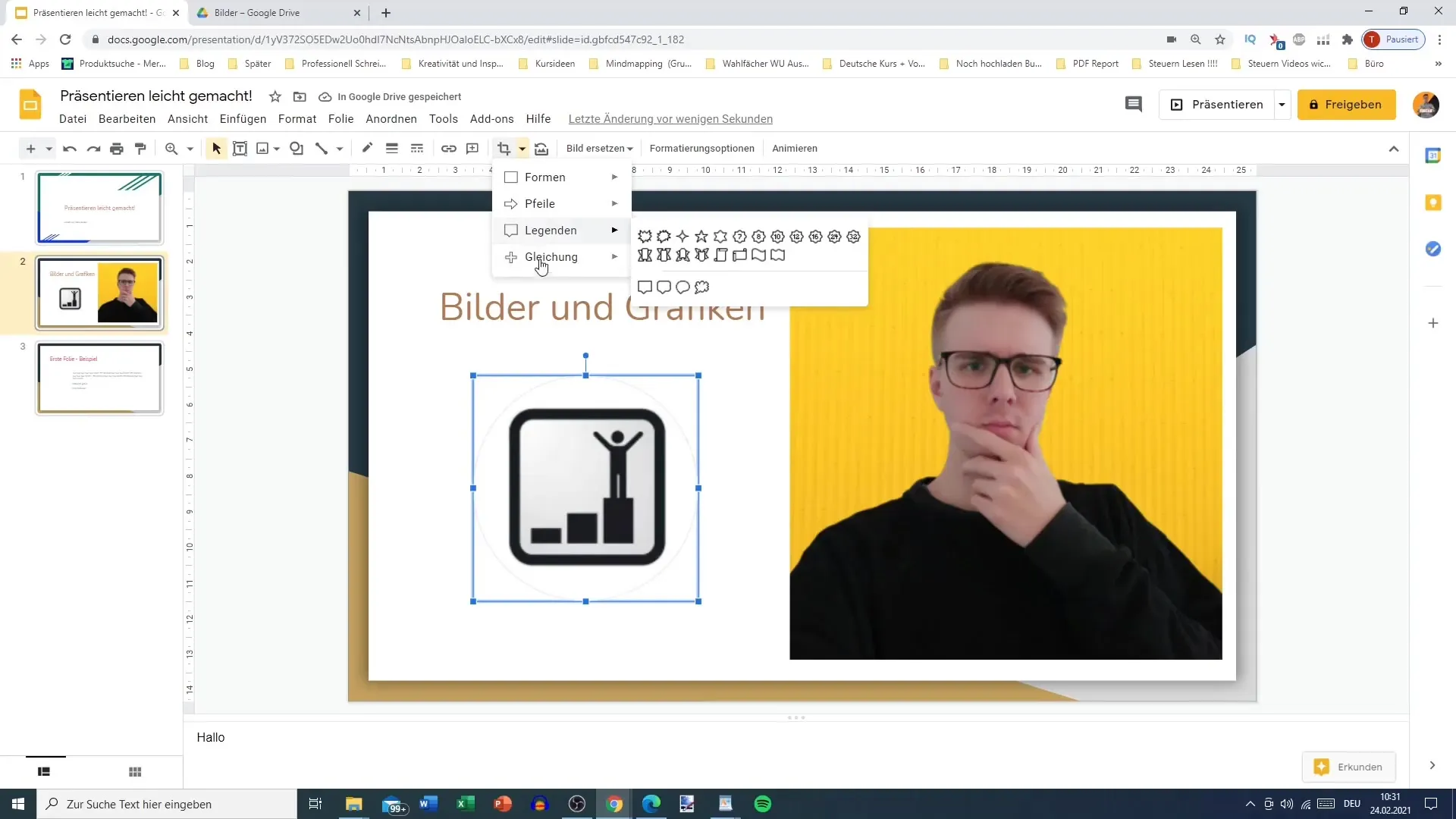Click the Animieren button
The width and height of the screenshot is (1456, 819).
[x=795, y=149]
